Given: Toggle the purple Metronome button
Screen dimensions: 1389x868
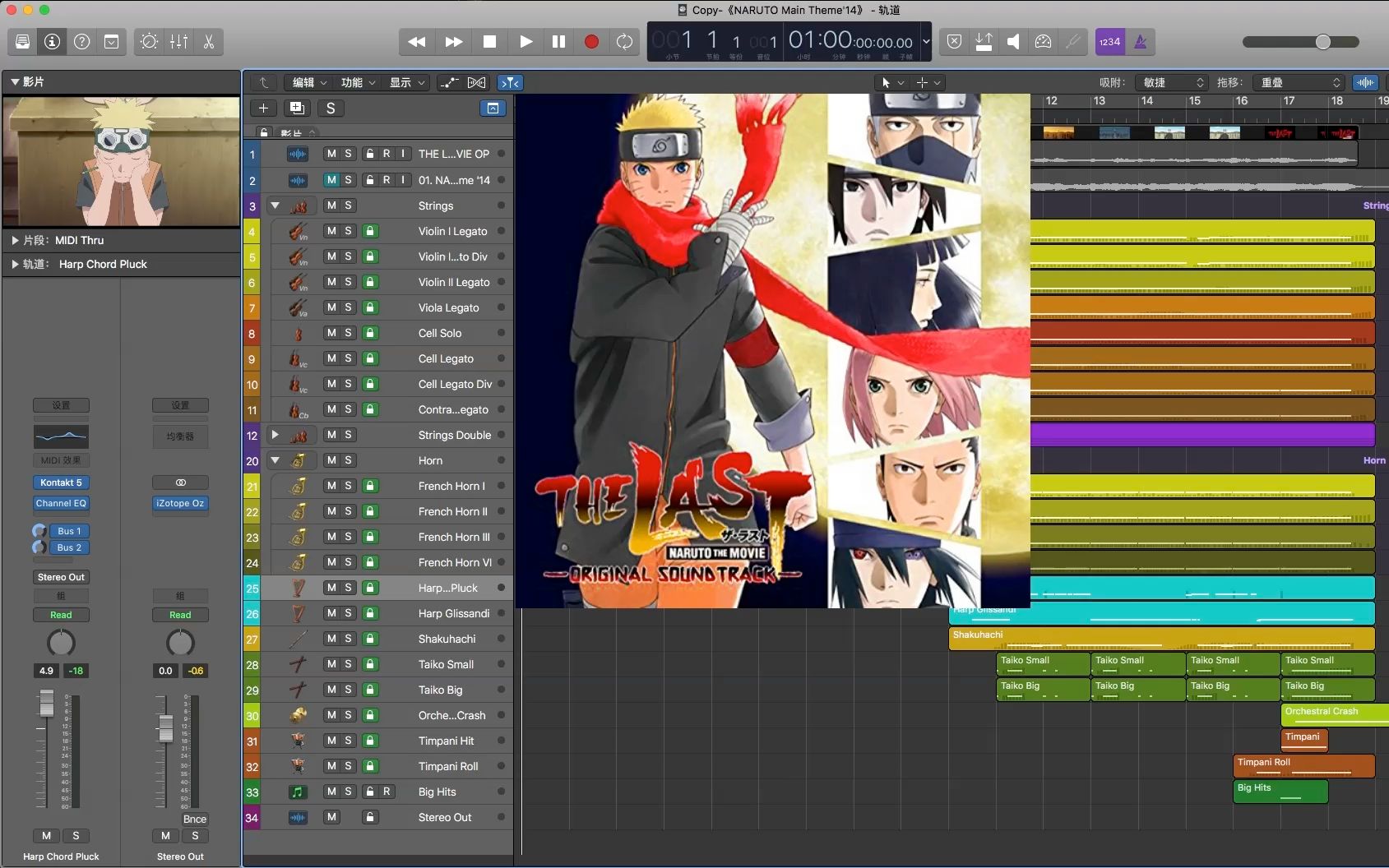Looking at the screenshot, I should (1140, 42).
